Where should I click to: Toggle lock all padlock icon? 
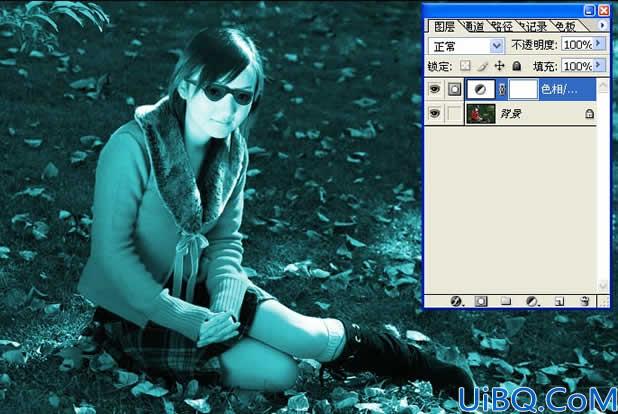coord(517,66)
